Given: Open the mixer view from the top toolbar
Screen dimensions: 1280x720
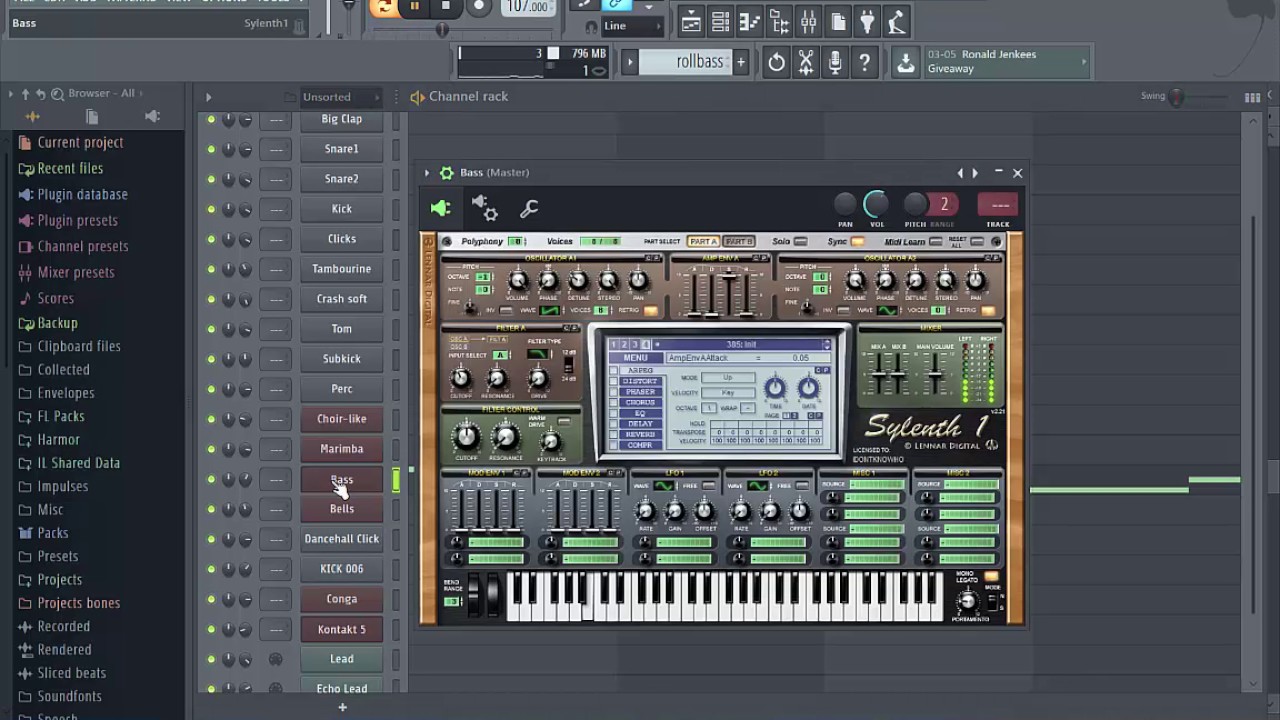Looking at the screenshot, I should click(808, 21).
